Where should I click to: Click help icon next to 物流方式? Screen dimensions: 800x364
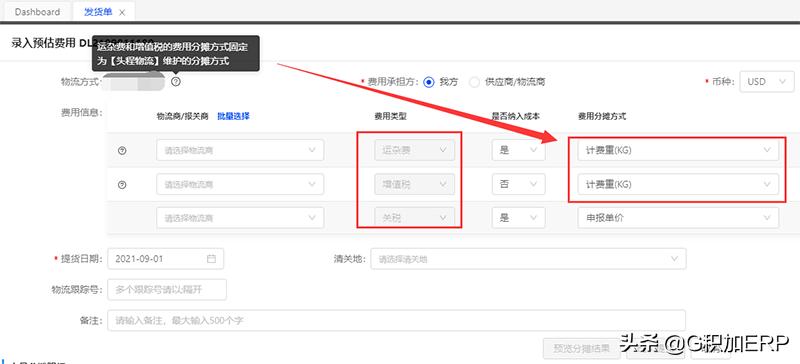176,81
